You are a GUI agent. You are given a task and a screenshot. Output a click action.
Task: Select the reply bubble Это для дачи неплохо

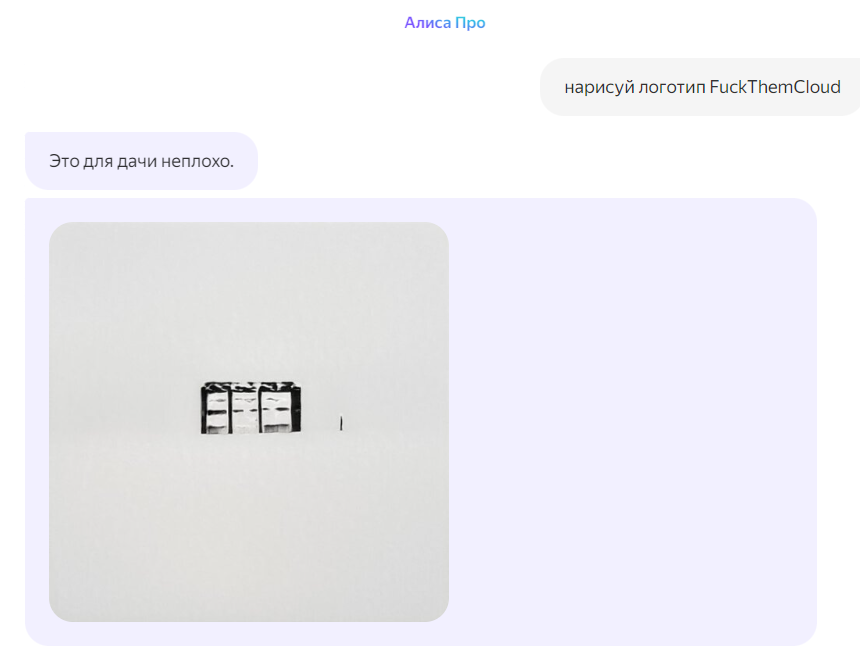pos(142,161)
